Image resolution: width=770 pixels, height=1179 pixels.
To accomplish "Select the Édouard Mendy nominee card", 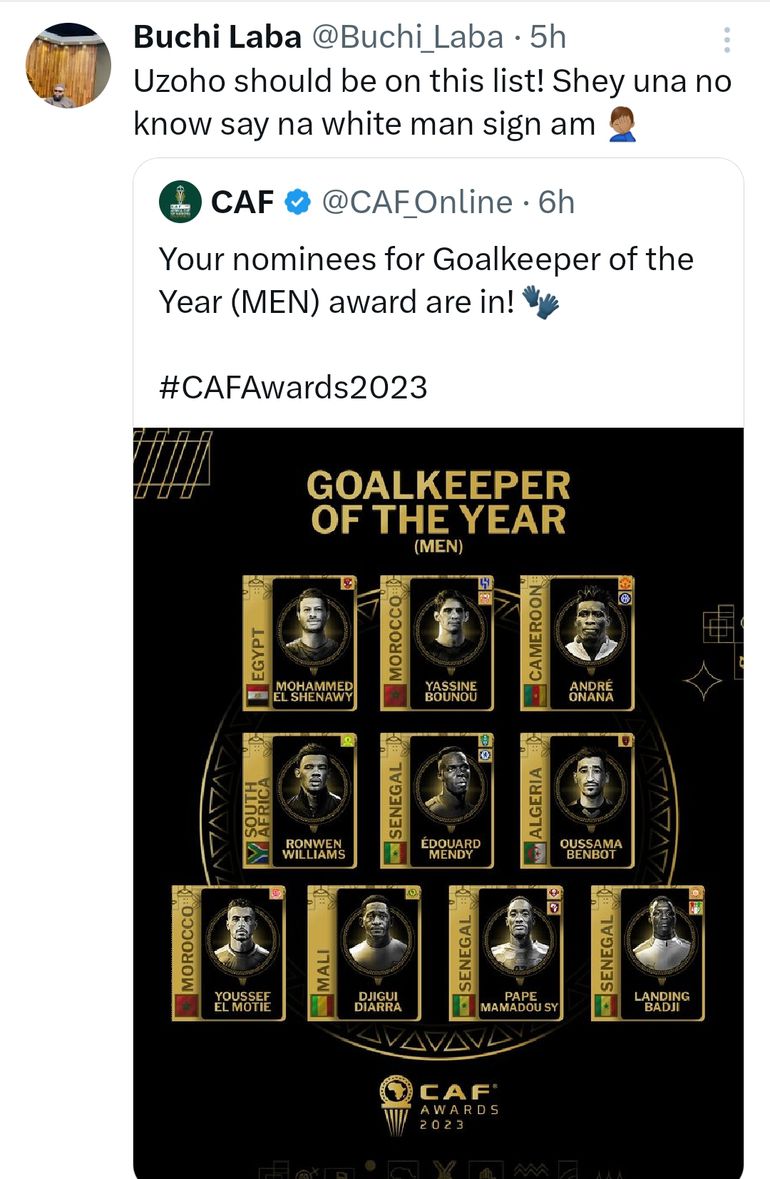I will [437, 800].
